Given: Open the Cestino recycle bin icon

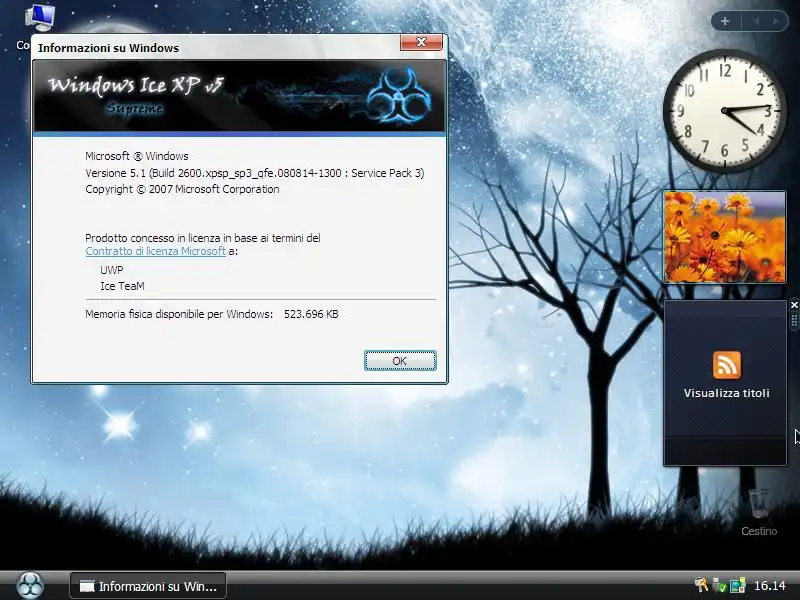Looking at the screenshot, I should (759, 512).
